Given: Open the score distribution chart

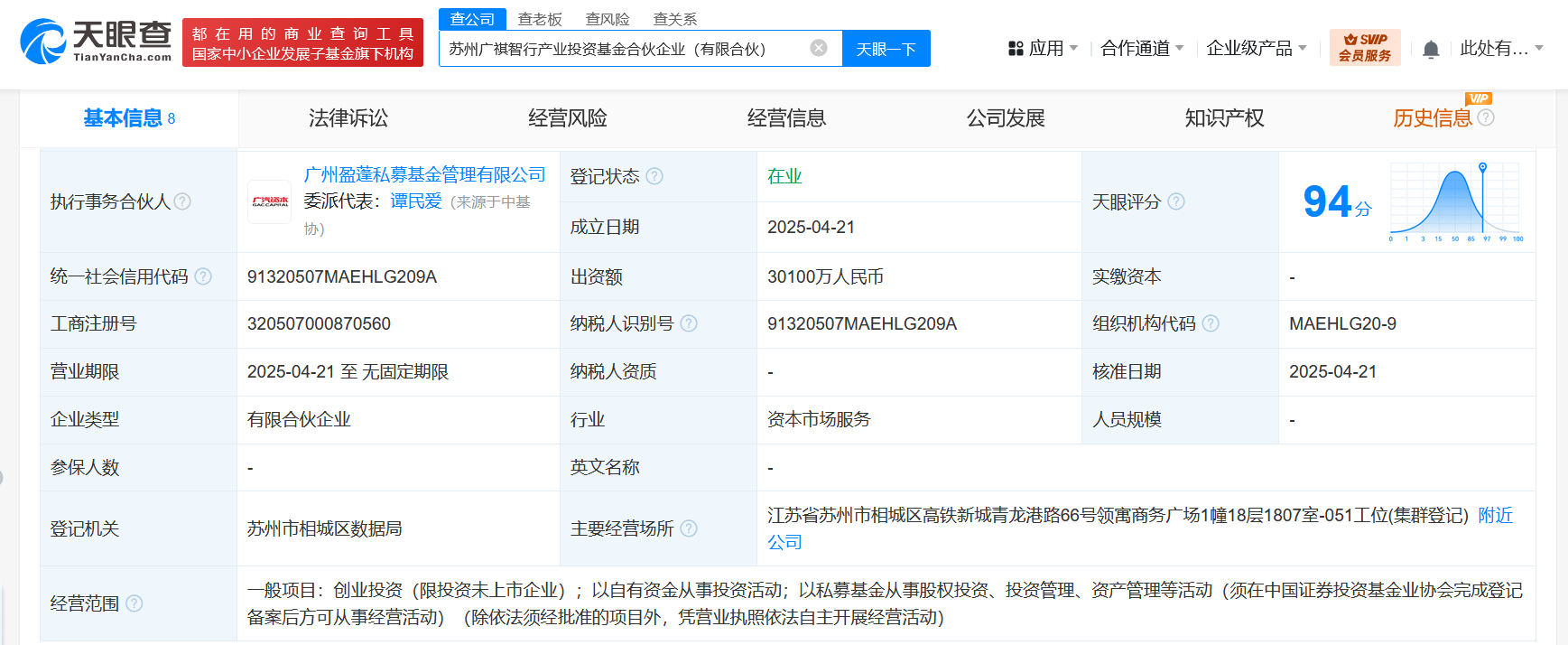Looking at the screenshot, I should tap(1456, 201).
